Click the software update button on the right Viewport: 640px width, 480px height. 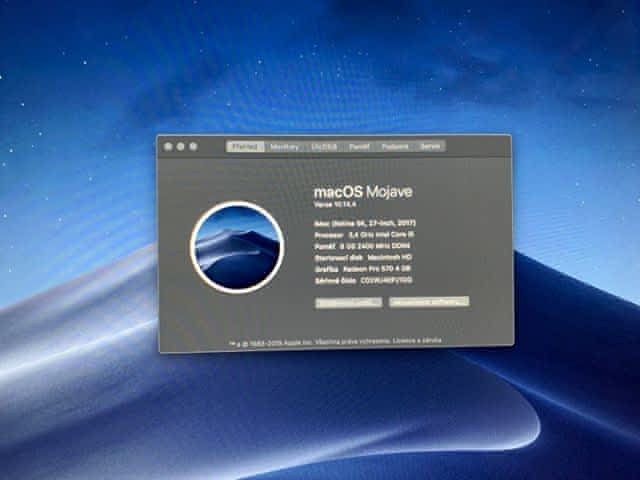tap(429, 302)
